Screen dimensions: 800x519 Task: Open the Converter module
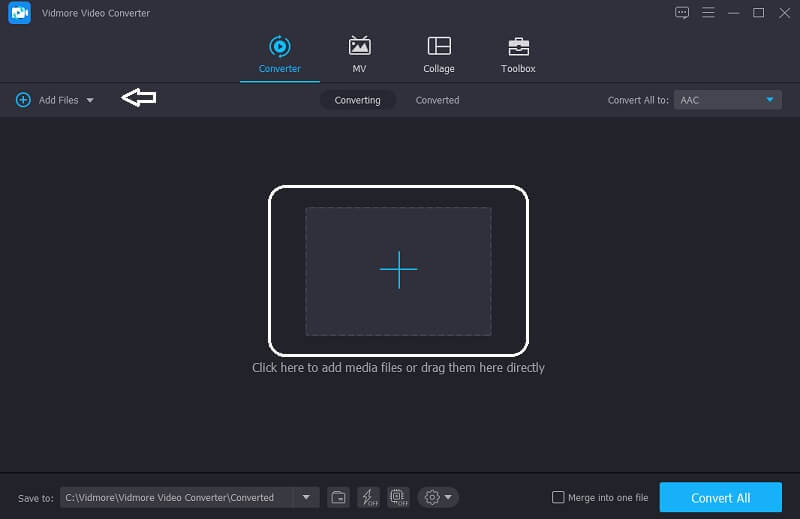tap(279, 54)
